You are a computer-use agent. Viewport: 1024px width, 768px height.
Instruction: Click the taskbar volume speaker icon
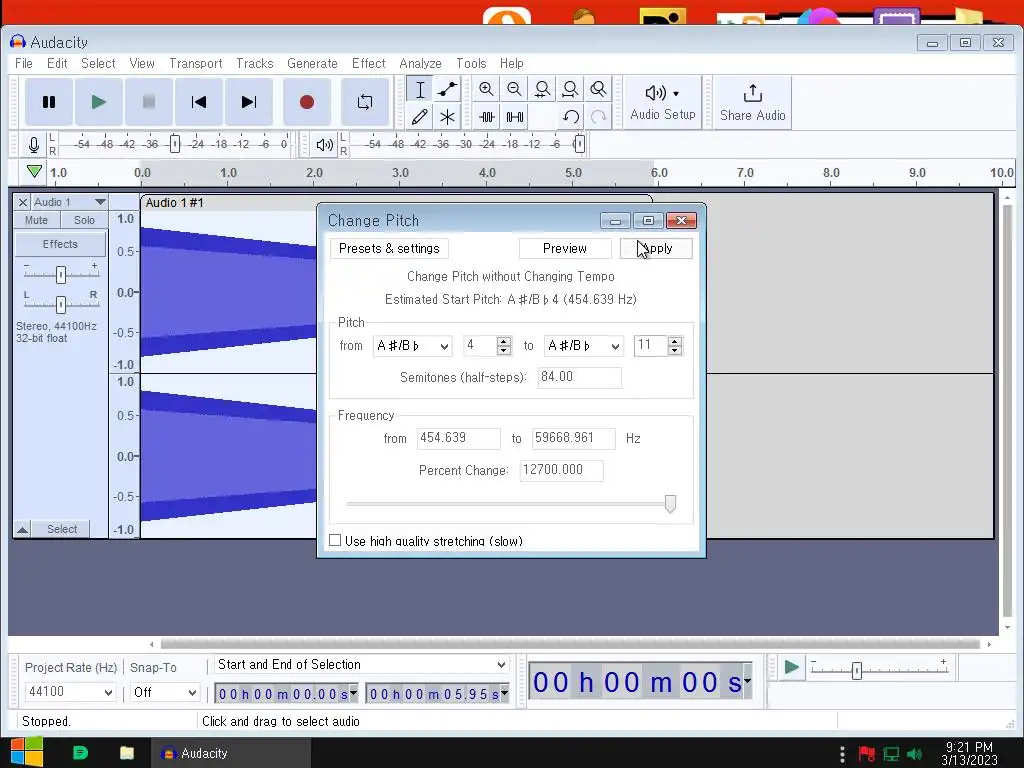[x=914, y=754]
